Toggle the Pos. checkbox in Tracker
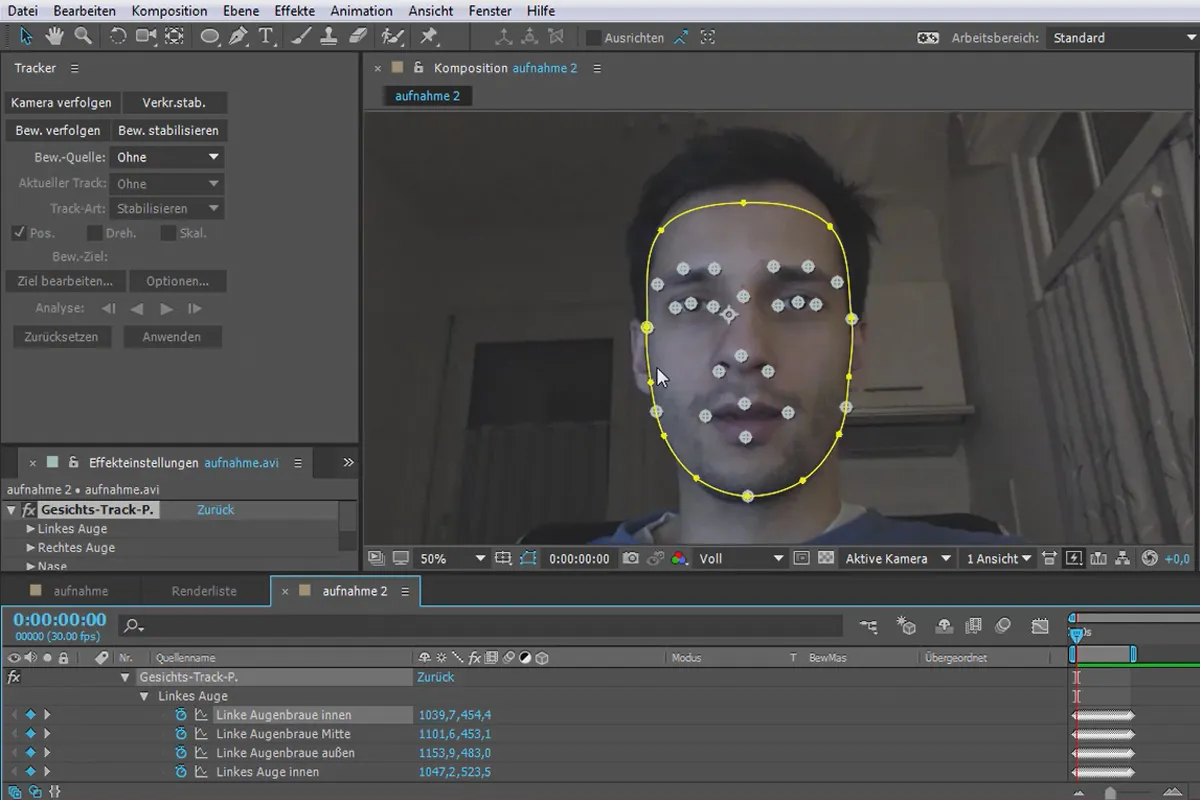Viewport: 1200px width, 800px height. tap(19, 233)
